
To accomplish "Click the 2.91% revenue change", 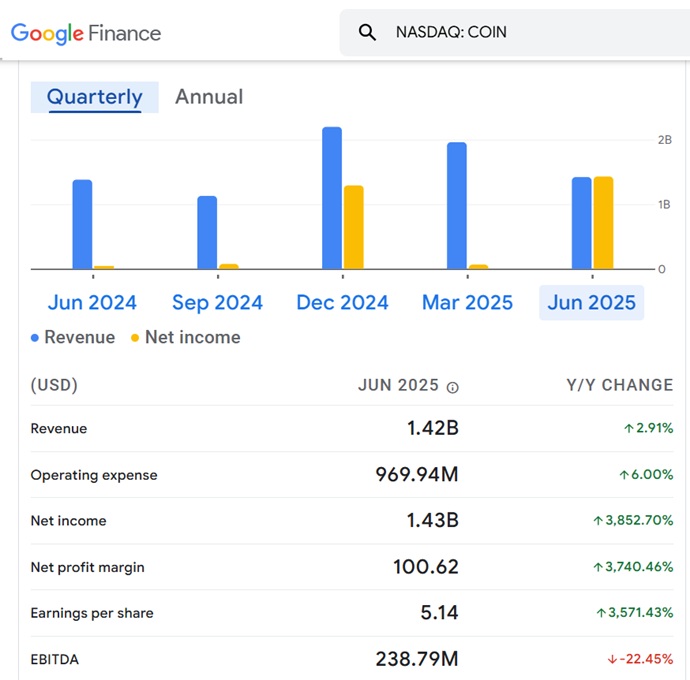I will (x=649, y=428).
